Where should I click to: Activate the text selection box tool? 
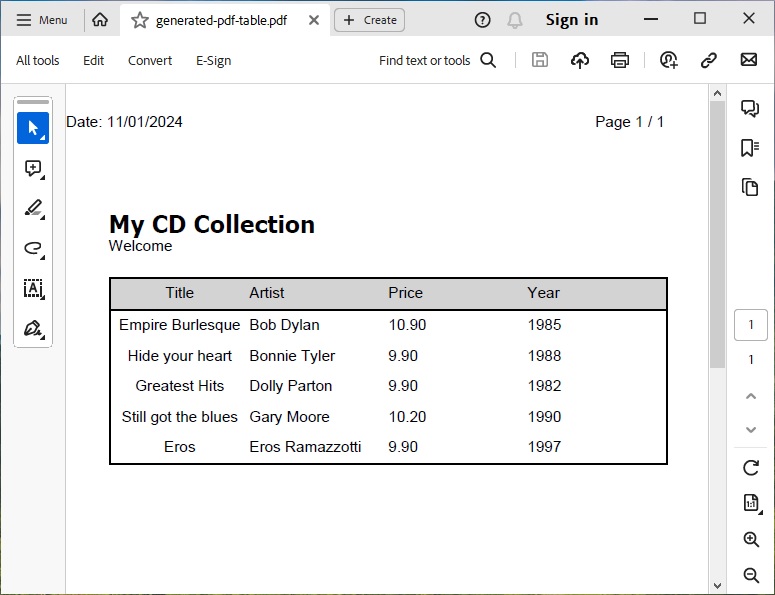pyautogui.click(x=33, y=288)
